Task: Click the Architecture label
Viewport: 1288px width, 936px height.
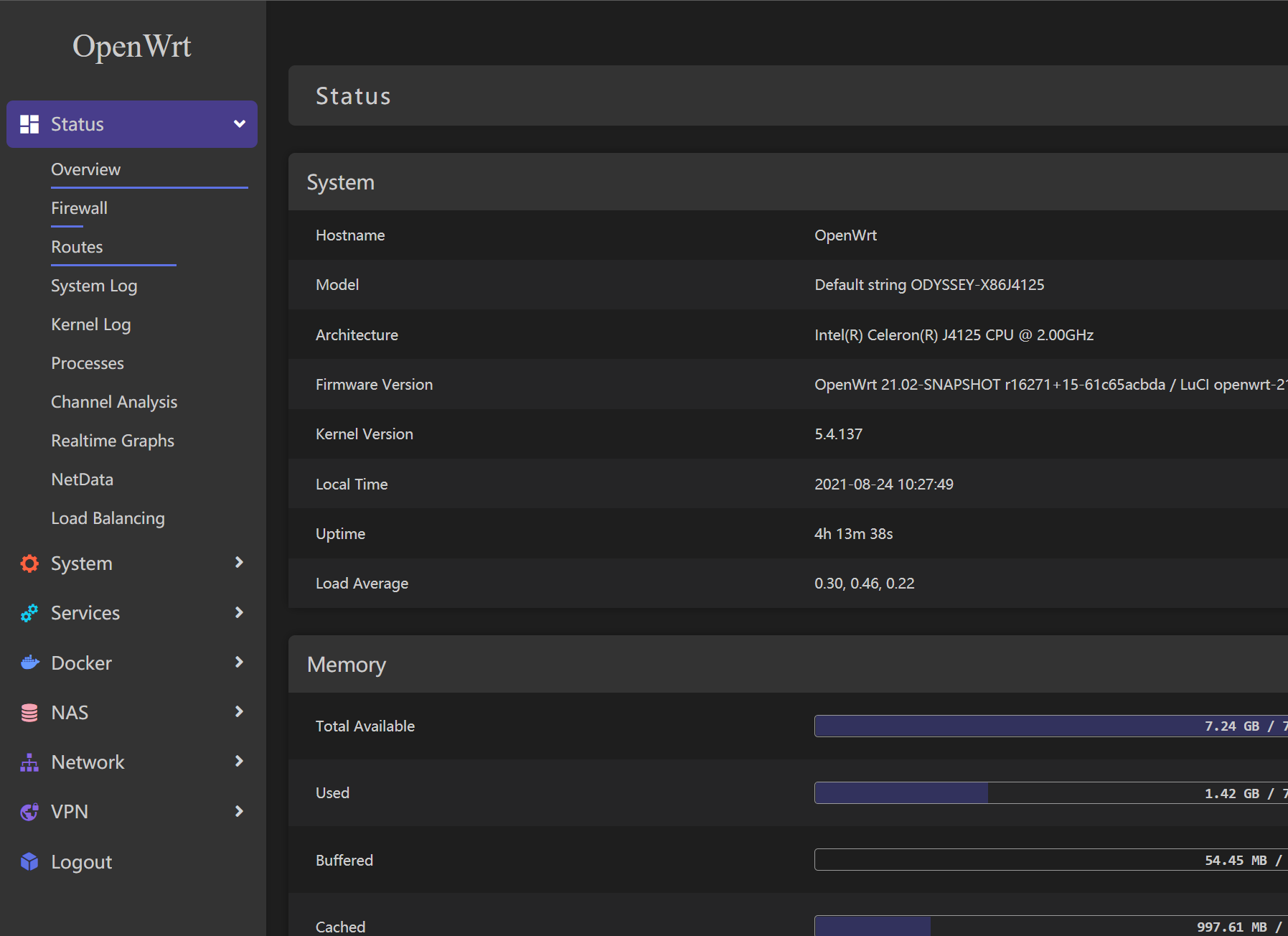Action: 357,335
